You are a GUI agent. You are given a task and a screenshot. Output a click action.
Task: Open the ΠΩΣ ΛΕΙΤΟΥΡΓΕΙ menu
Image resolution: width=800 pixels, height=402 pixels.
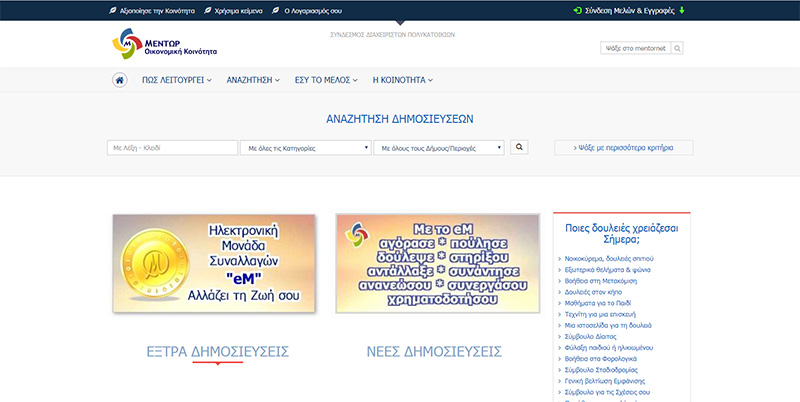[x=177, y=80]
